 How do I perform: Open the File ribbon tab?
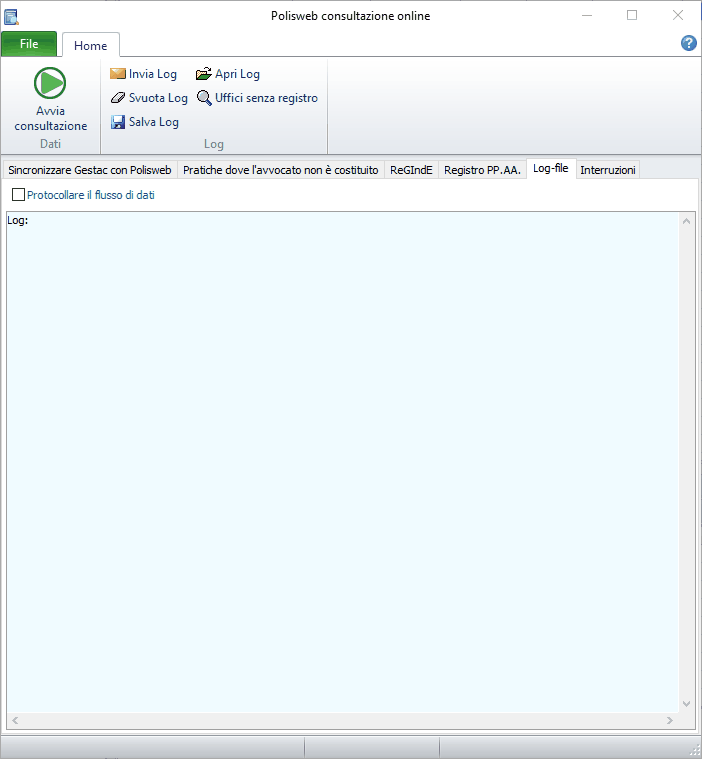coord(29,44)
